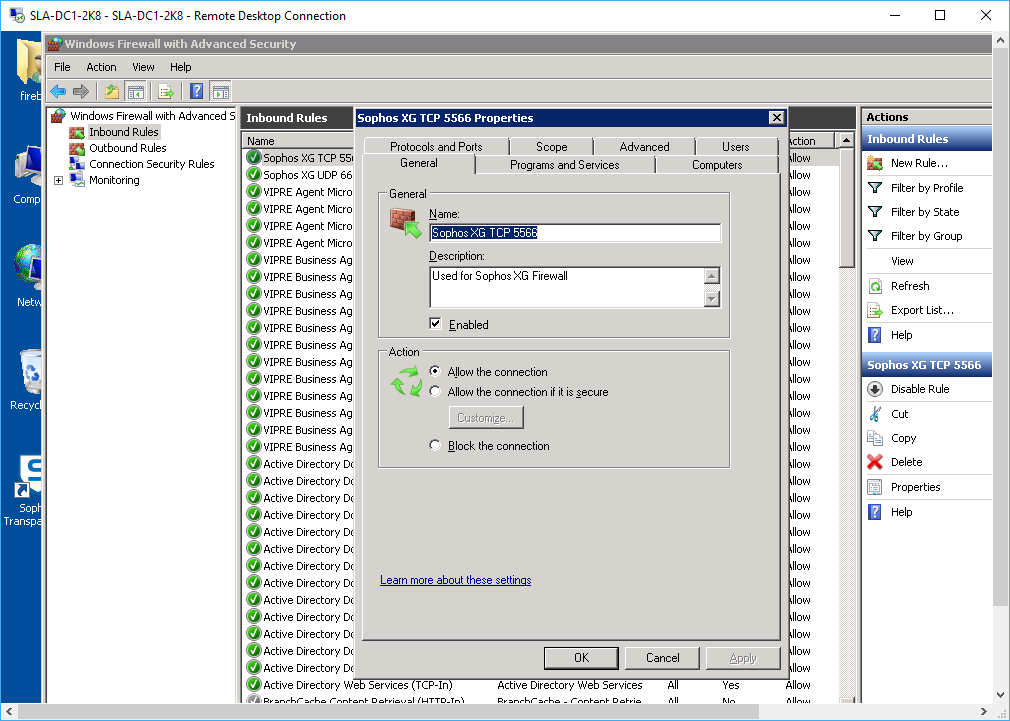Screen dimensions: 1010x721
Task: Click the New Rule icon in Actions
Action: (x=875, y=163)
